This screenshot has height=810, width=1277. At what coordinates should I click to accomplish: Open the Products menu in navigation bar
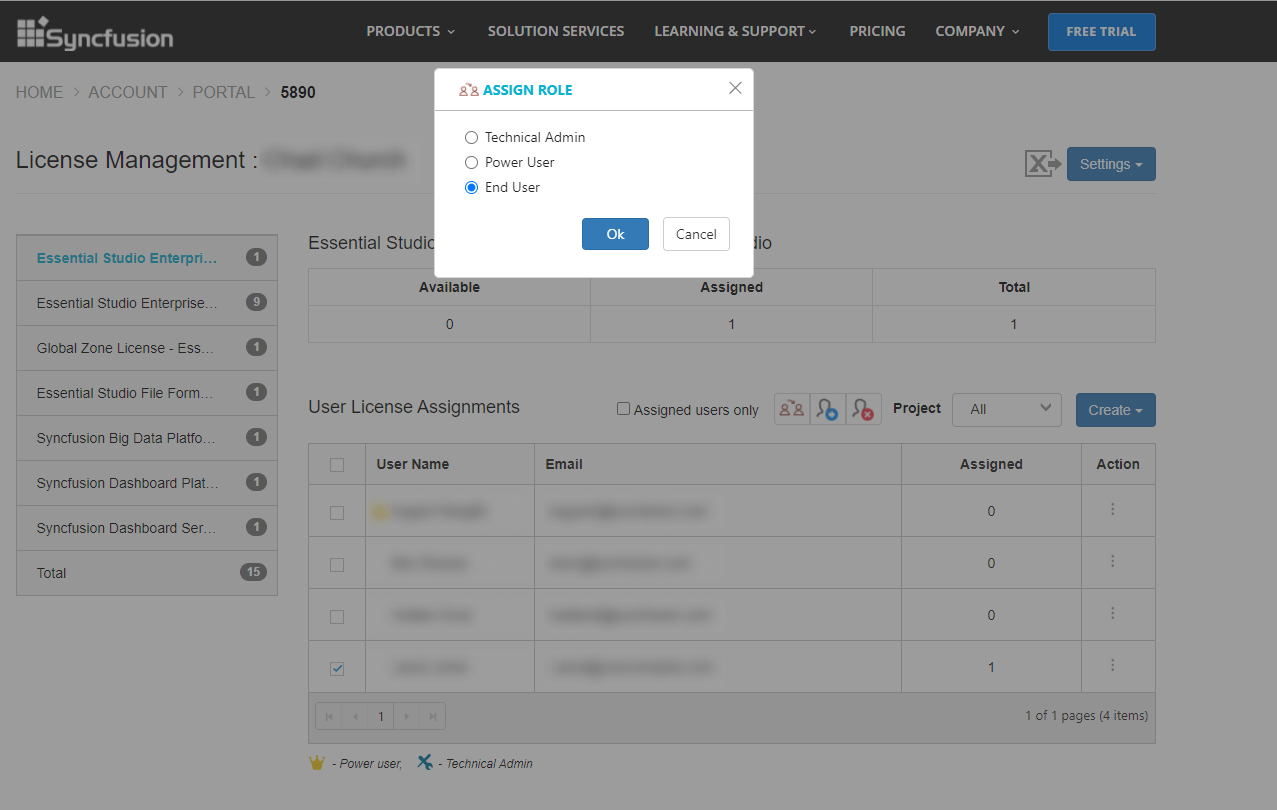(410, 31)
